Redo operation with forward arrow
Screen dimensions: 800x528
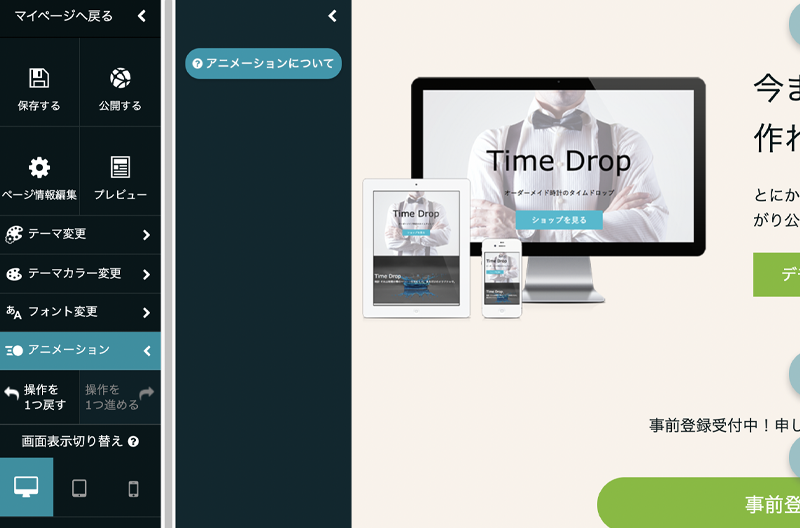[146, 394]
